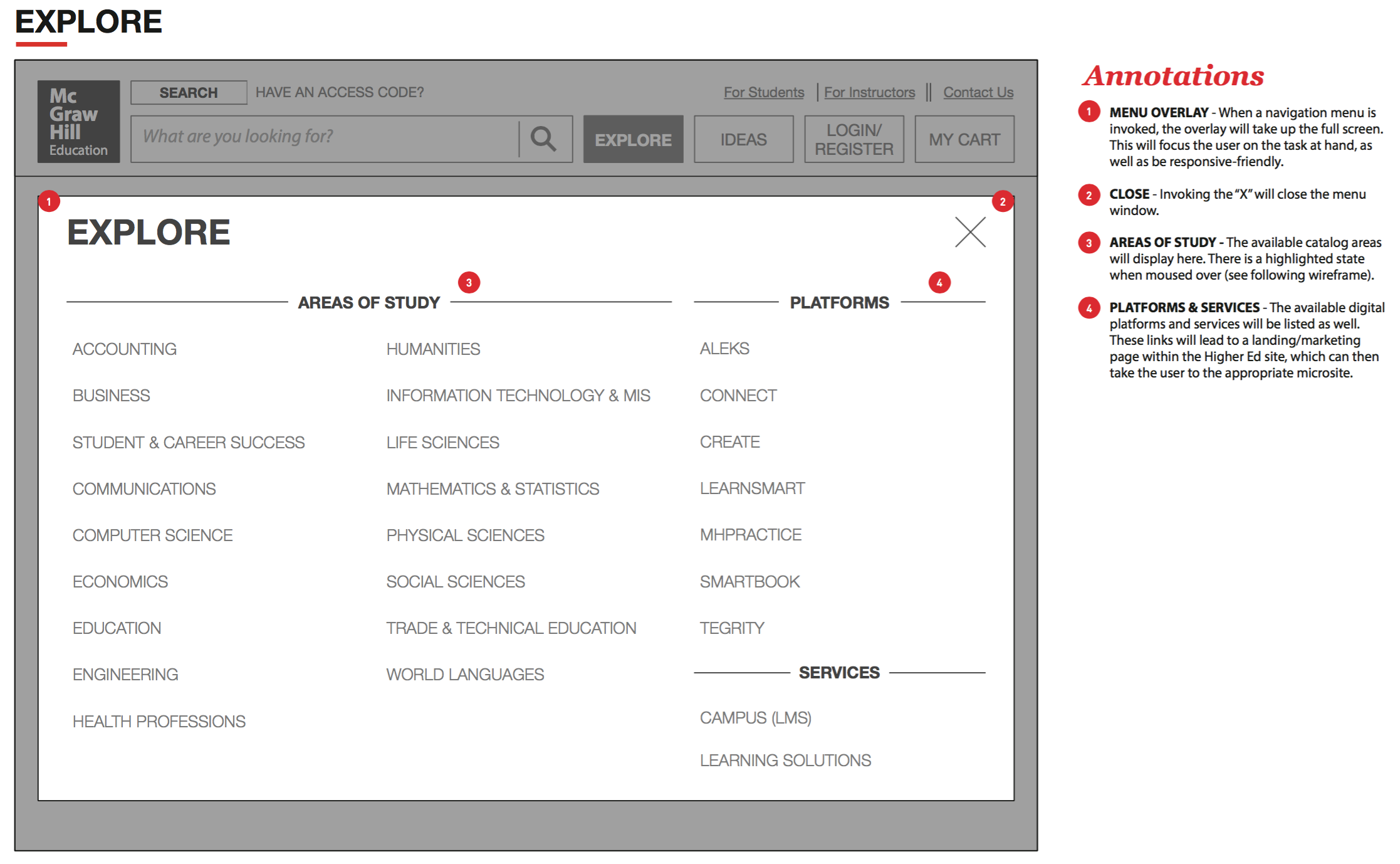Choose the MHPRACTICE platform
Viewport: 1400px width, 864px height.
click(x=751, y=534)
